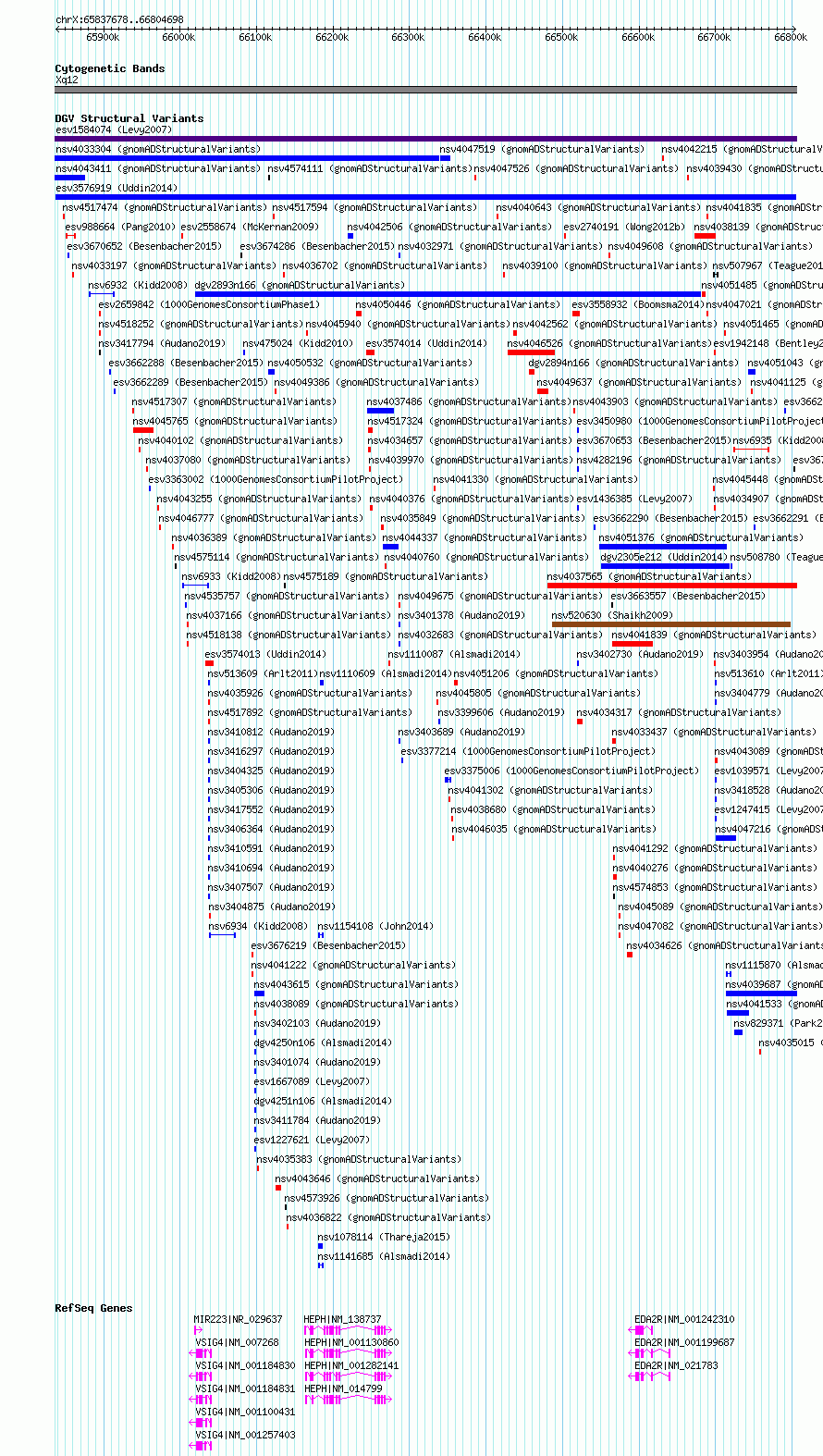This screenshot has height=1456, width=823.
Task: Open variant esv1667089 (Levy2007)
Action: (312, 1081)
